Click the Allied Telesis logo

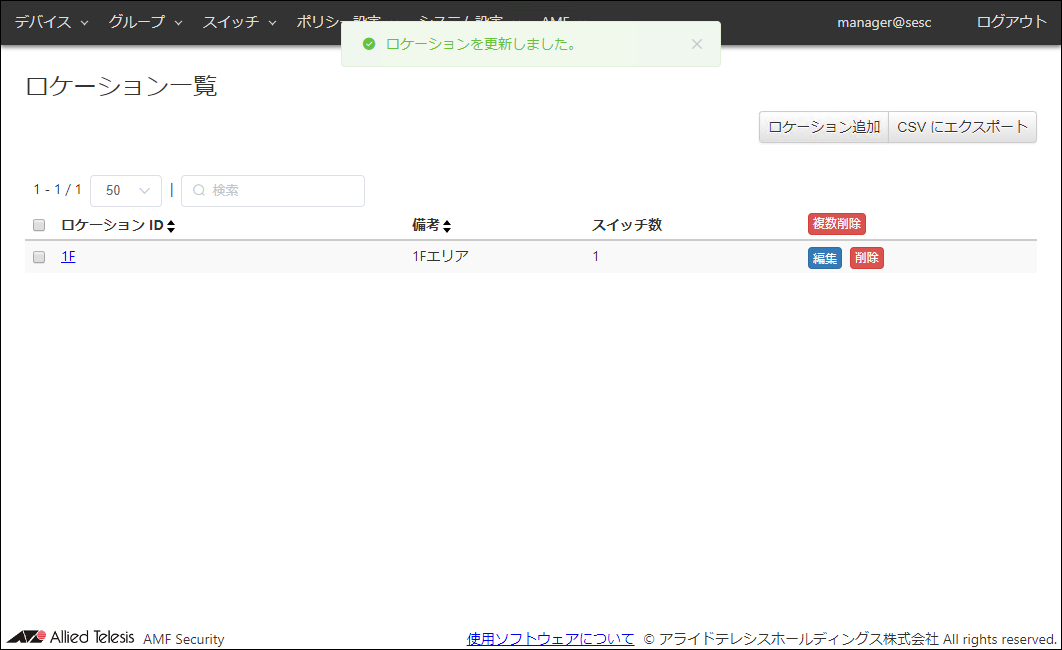(x=70, y=637)
